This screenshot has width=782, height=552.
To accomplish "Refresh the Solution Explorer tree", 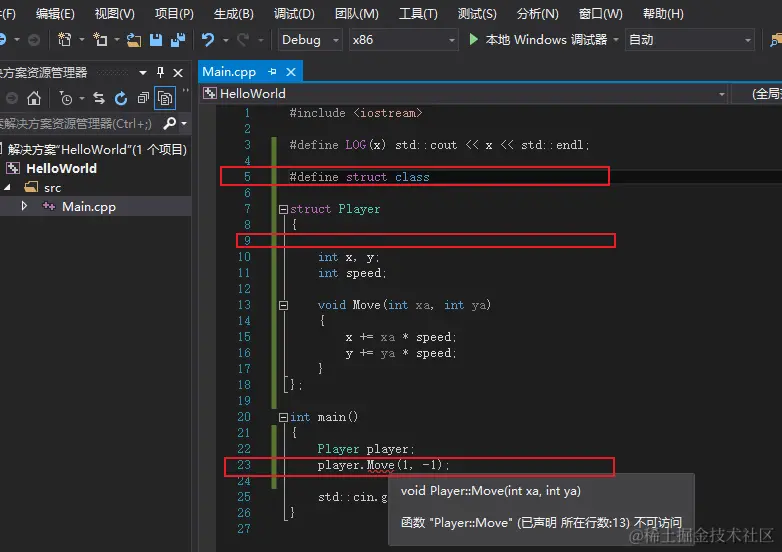I will [x=121, y=98].
